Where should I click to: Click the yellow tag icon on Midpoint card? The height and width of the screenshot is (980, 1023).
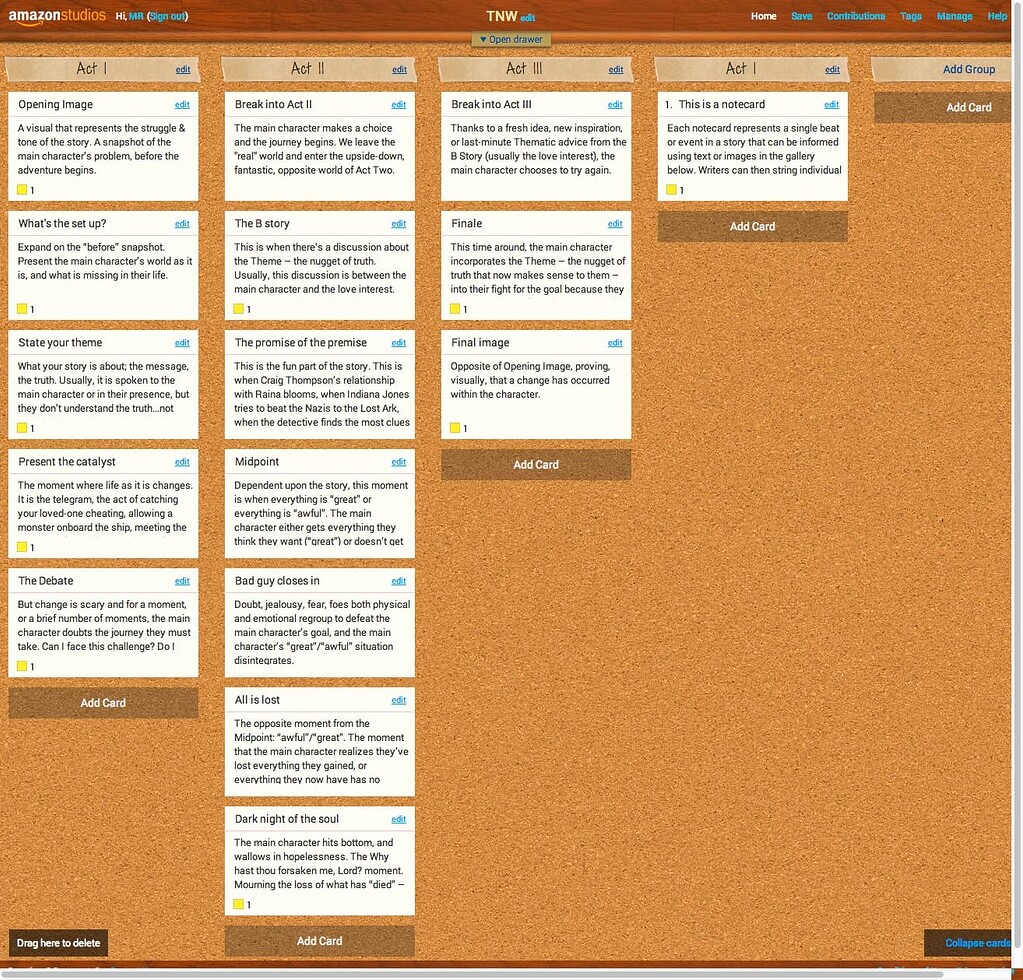[238, 547]
